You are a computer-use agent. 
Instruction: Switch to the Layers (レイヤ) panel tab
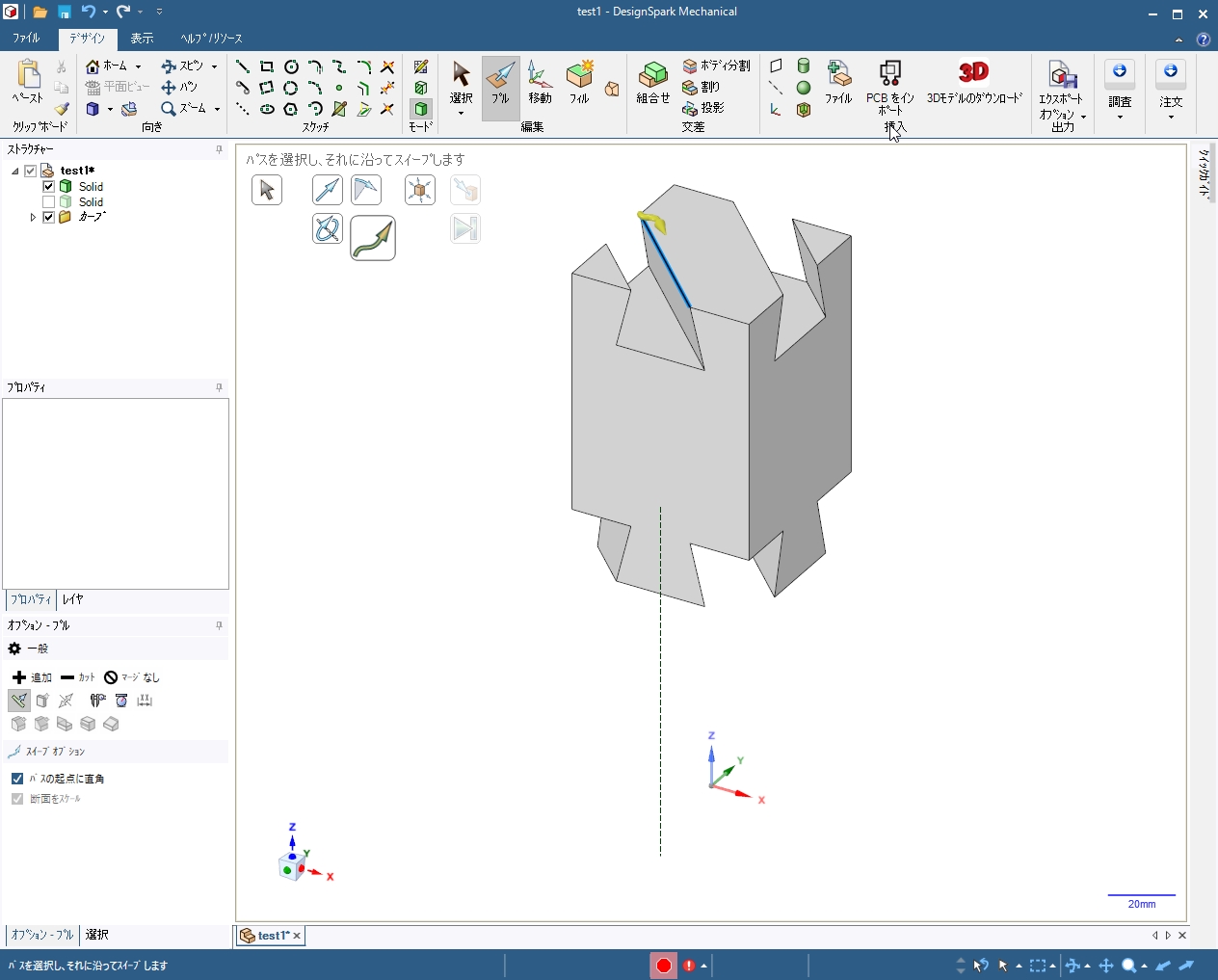pos(73,599)
